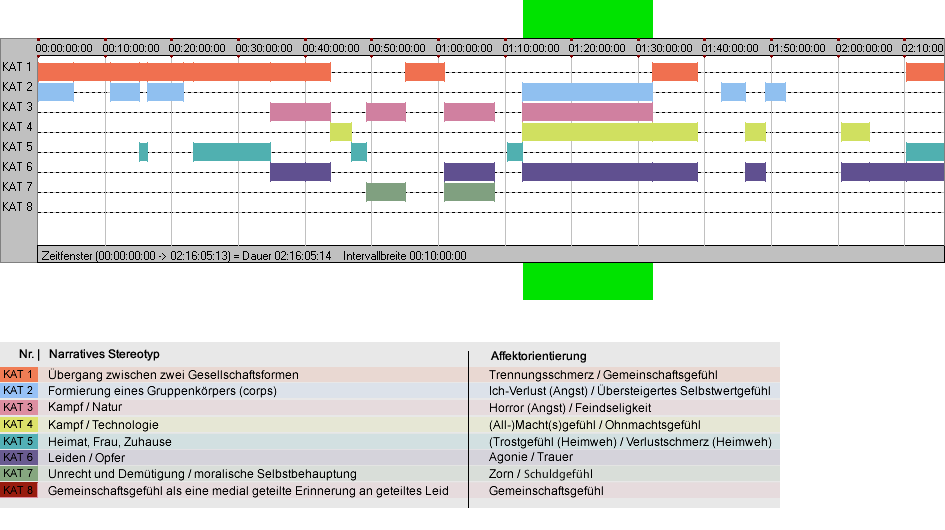Select the yellow KAT 4 segment after 02:00:00:00
Screen dimensions: 945x530
pyautogui.click(x=855, y=131)
